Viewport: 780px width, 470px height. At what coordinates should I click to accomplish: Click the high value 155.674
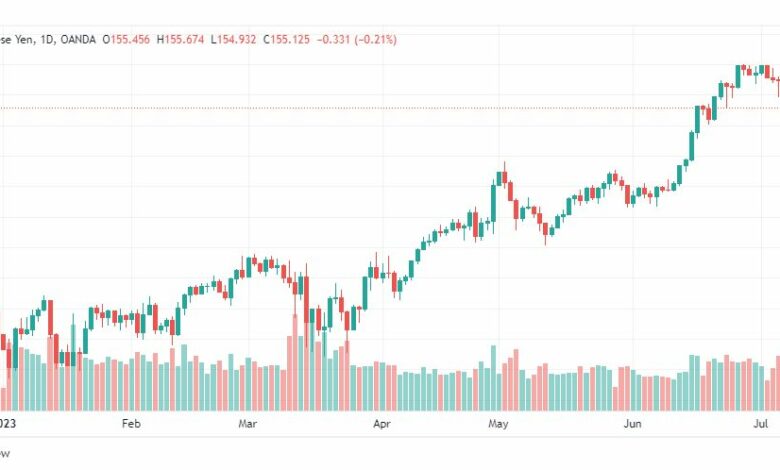(x=184, y=39)
